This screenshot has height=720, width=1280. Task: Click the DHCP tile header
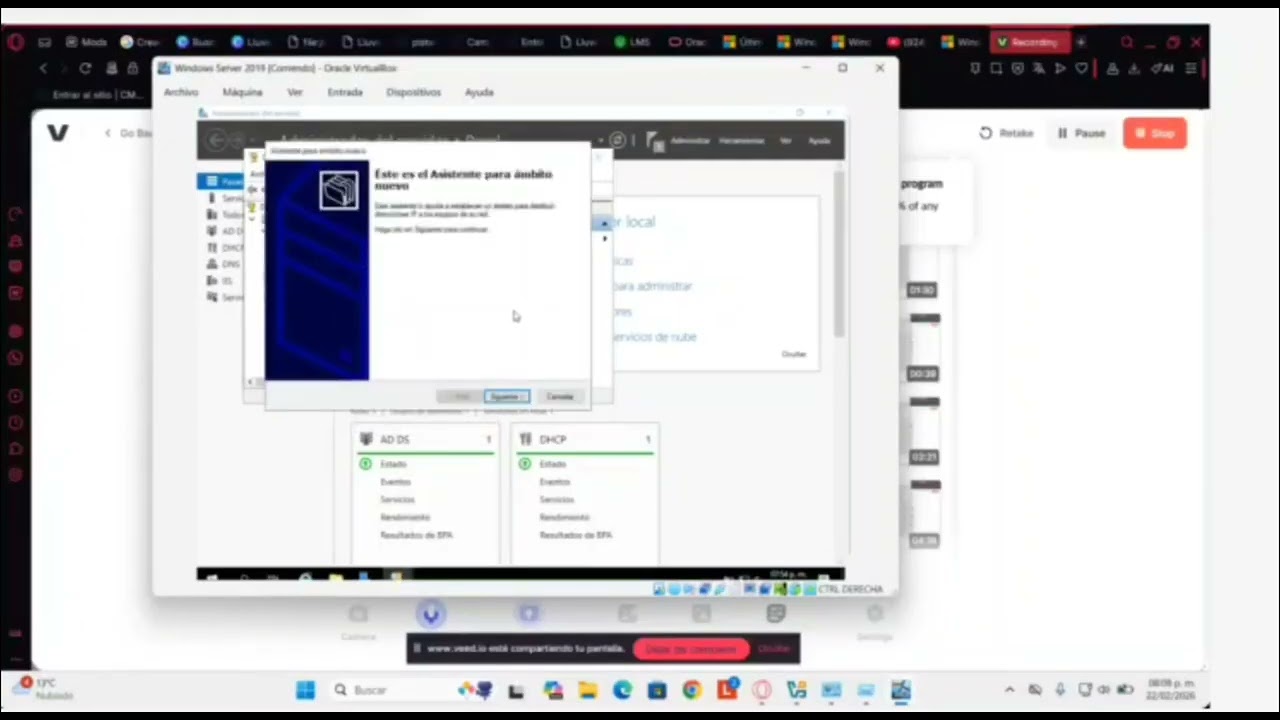(585, 439)
